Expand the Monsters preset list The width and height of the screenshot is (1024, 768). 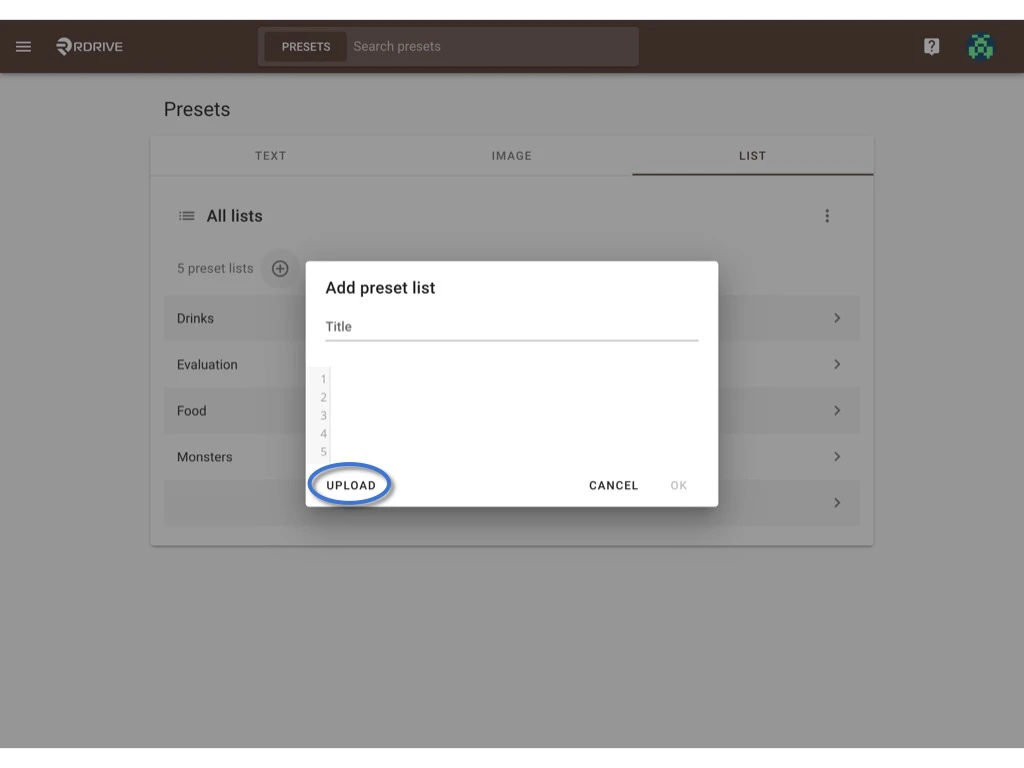837,456
